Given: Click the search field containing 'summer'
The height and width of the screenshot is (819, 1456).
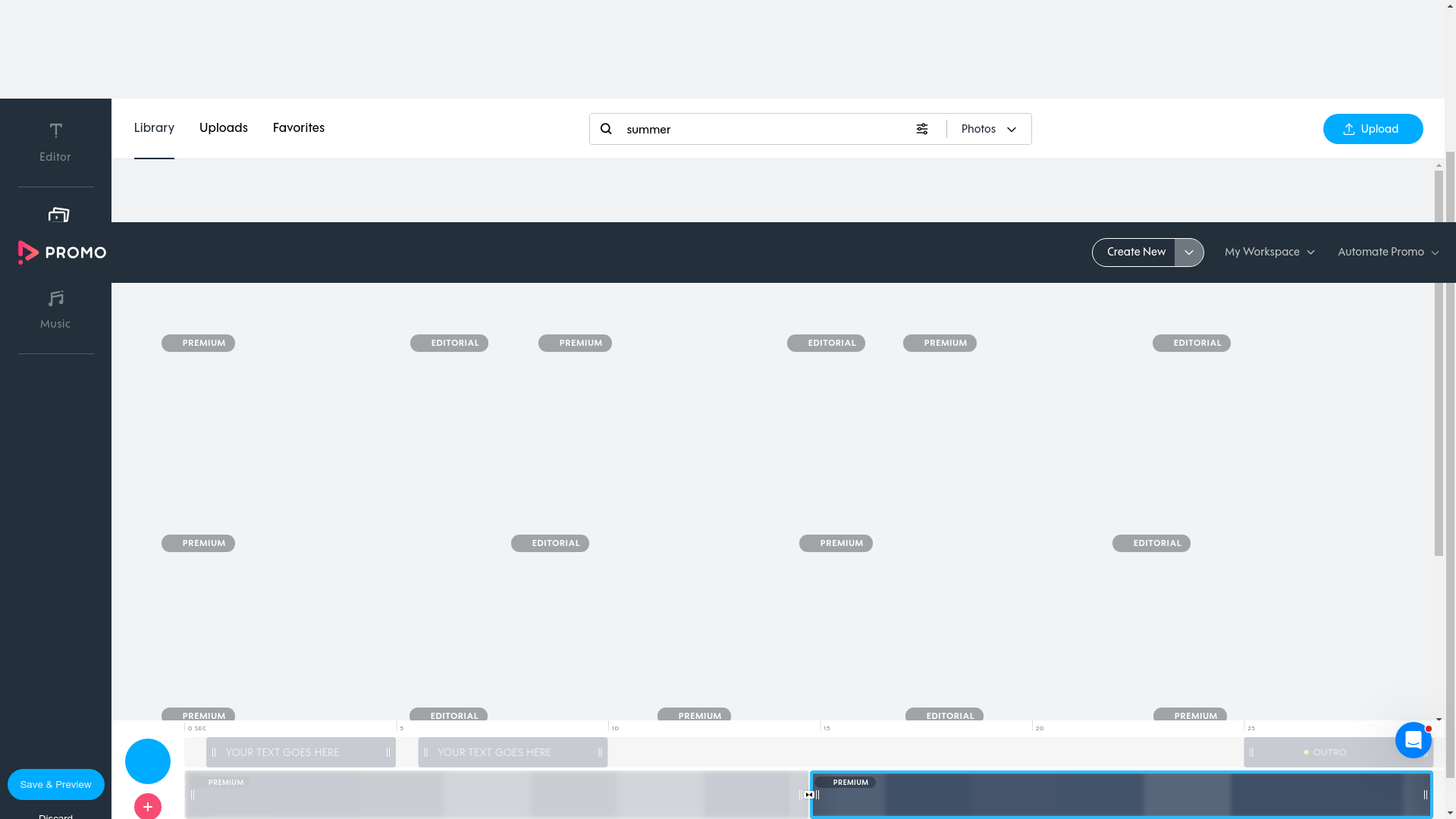Looking at the screenshot, I should 758,129.
